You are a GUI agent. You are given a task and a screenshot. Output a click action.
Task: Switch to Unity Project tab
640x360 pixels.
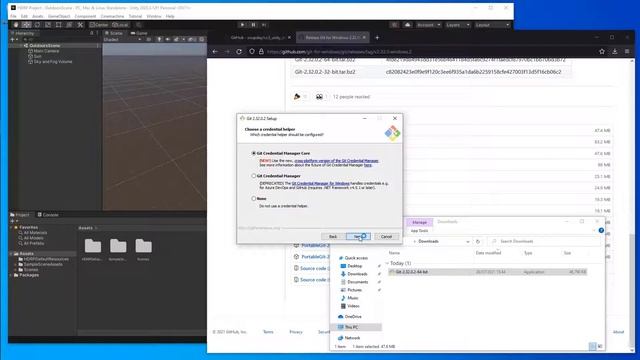[20, 215]
